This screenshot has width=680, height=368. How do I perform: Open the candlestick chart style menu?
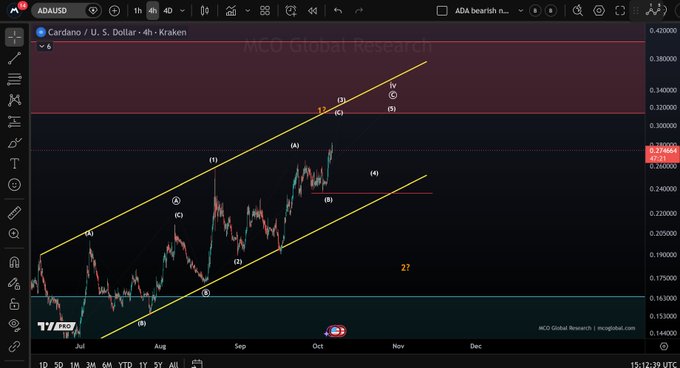click(x=205, y=11)
